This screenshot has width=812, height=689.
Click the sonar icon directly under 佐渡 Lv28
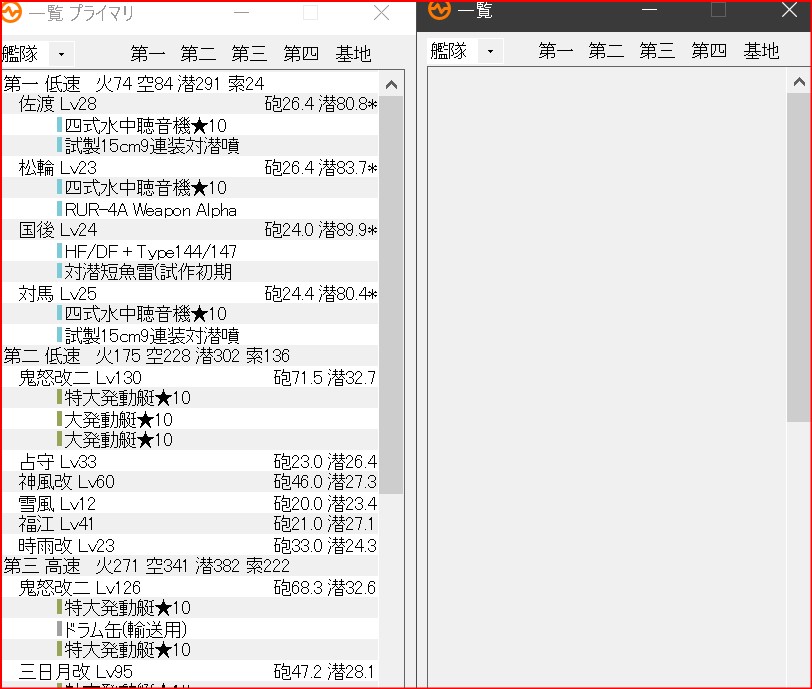(60, 125)
